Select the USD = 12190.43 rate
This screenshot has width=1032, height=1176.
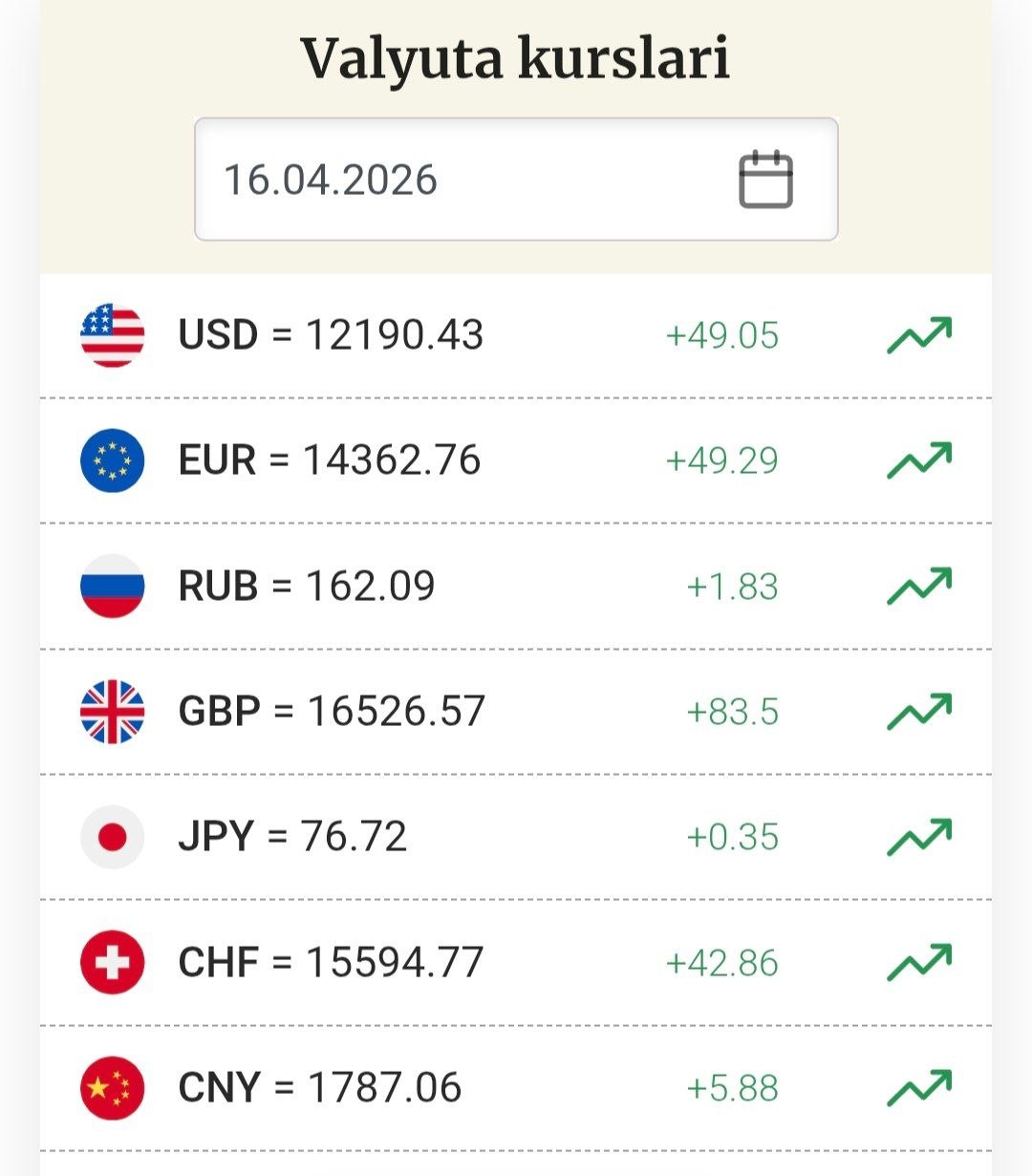331,335
